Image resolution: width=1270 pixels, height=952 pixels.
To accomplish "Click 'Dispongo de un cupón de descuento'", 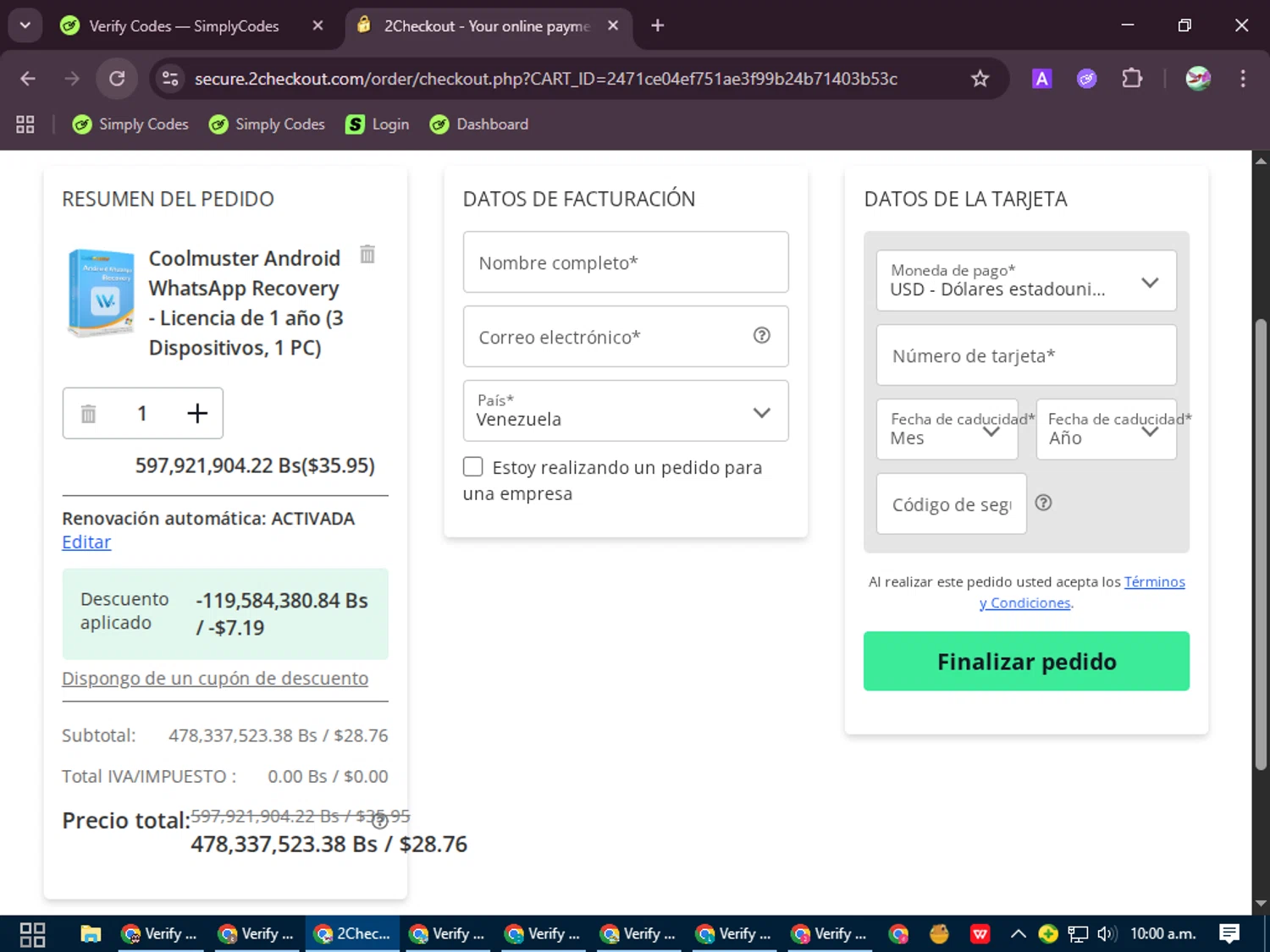I will pos(215,679).
